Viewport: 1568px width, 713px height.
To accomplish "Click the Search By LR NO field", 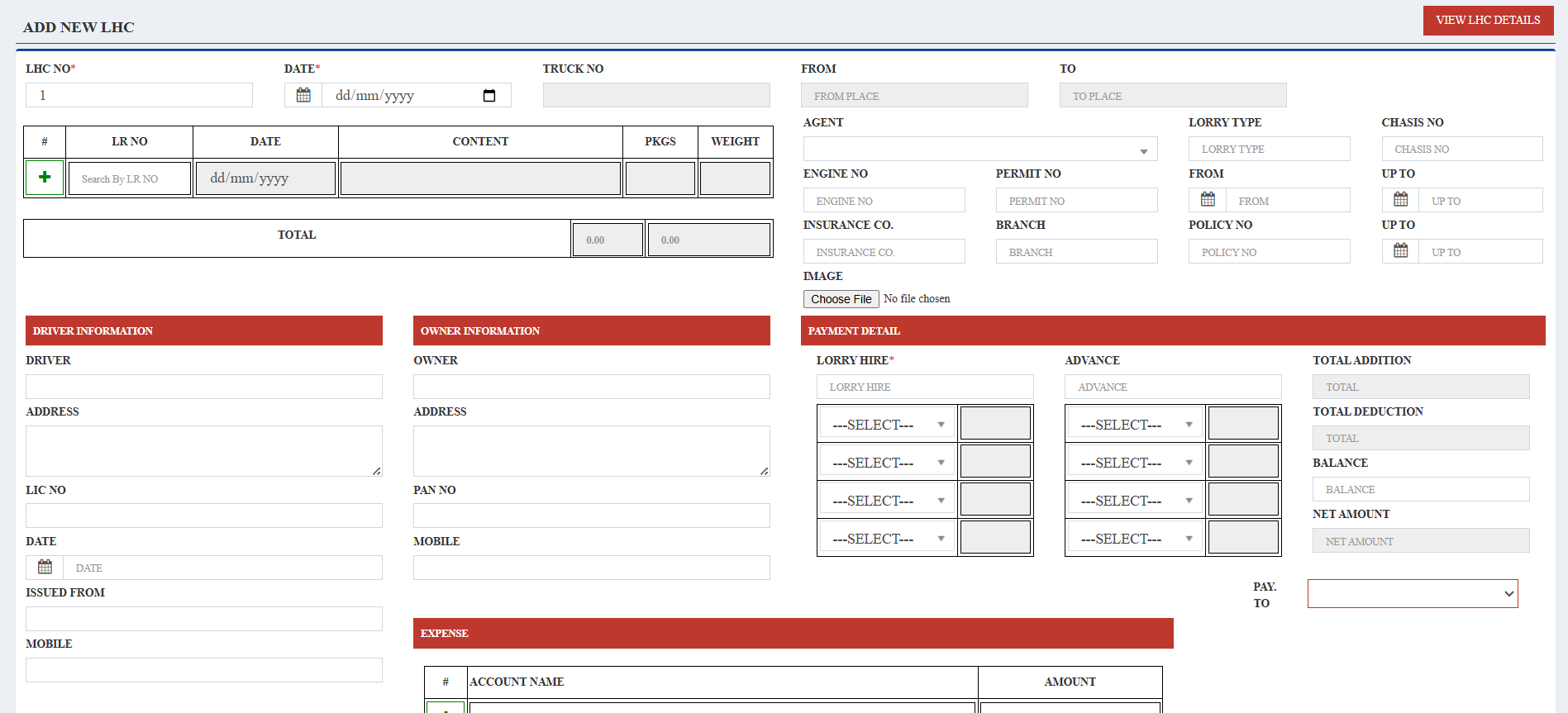I will click(x=129, y=178).
